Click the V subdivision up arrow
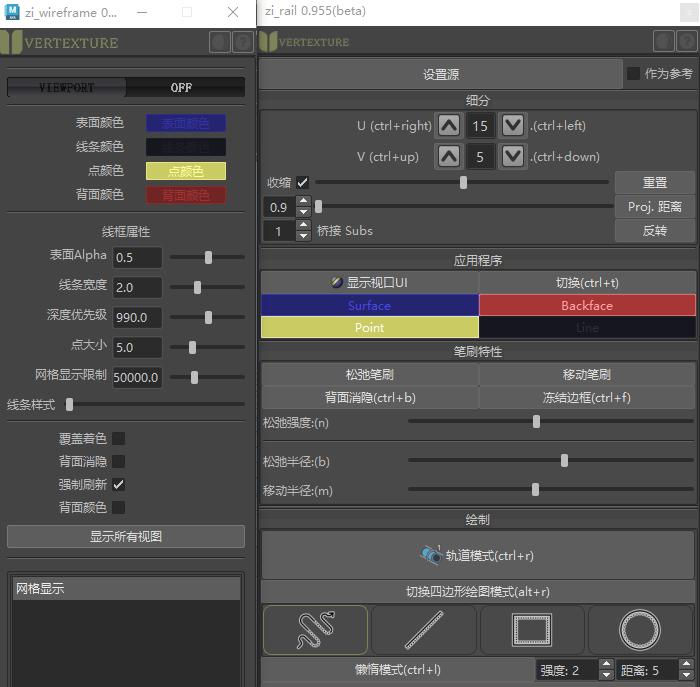Viewport: 700px width, 687px height. point(449,157)
